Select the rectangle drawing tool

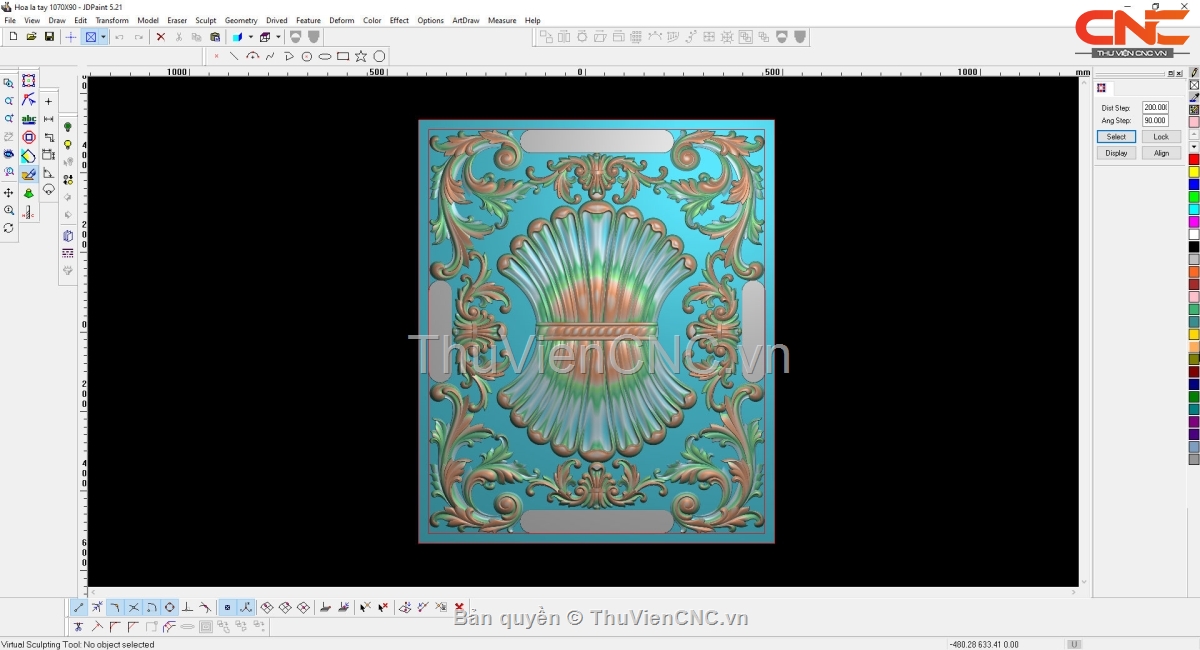coord(343,56)
